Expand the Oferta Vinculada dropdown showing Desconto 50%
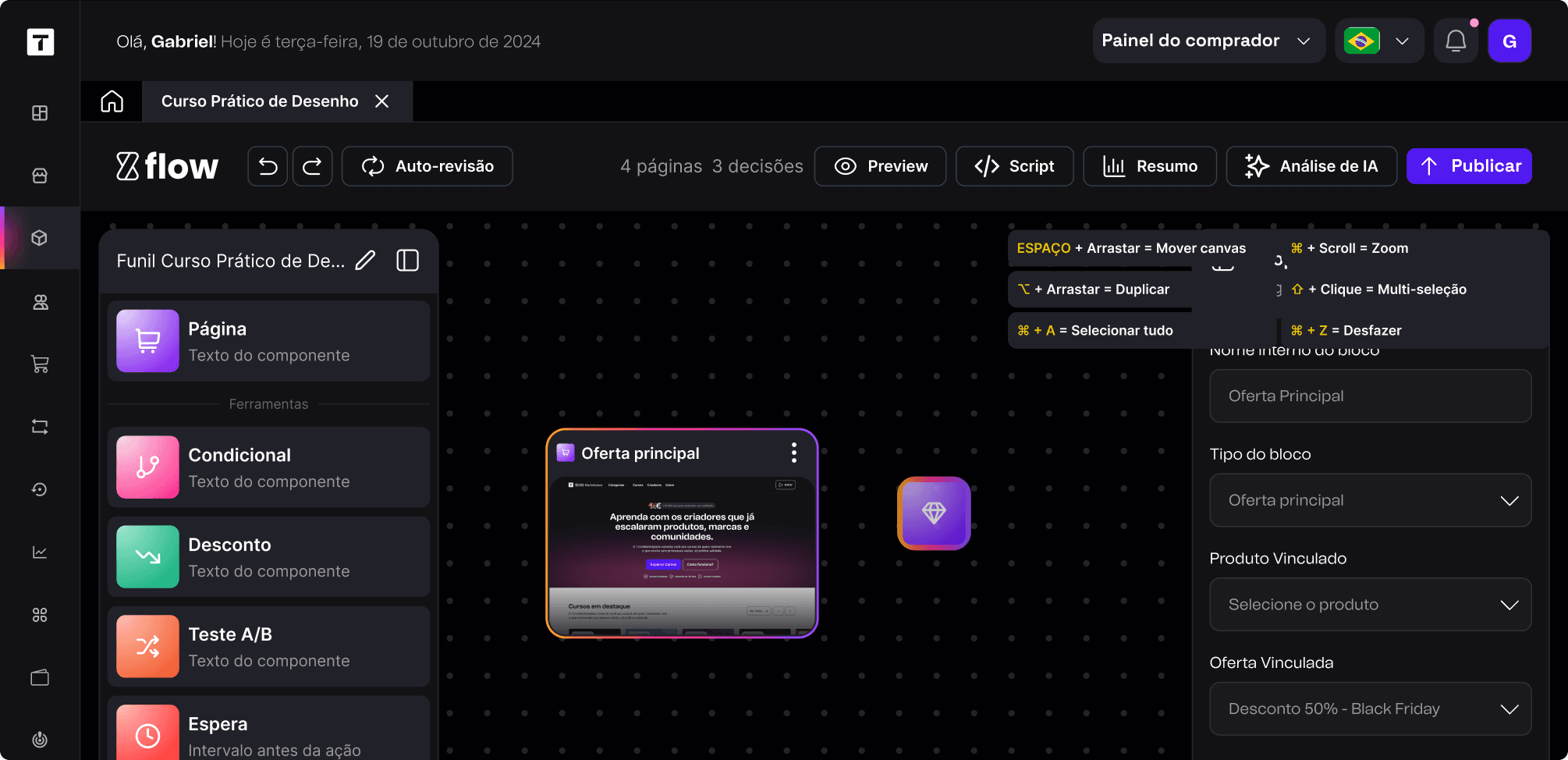Viewport: 1568px width, 760px height. pyautogui.click(x=1370, y=708)
